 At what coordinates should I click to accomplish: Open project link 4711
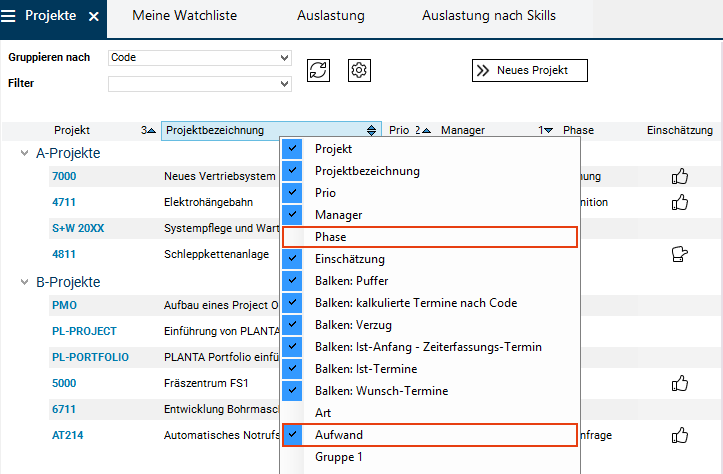[64, 202]
